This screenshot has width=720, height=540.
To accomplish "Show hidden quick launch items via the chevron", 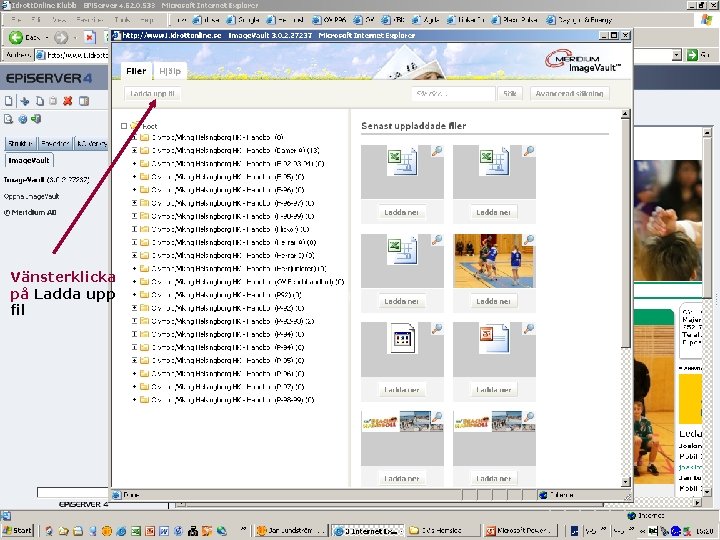I will [243, 529].
